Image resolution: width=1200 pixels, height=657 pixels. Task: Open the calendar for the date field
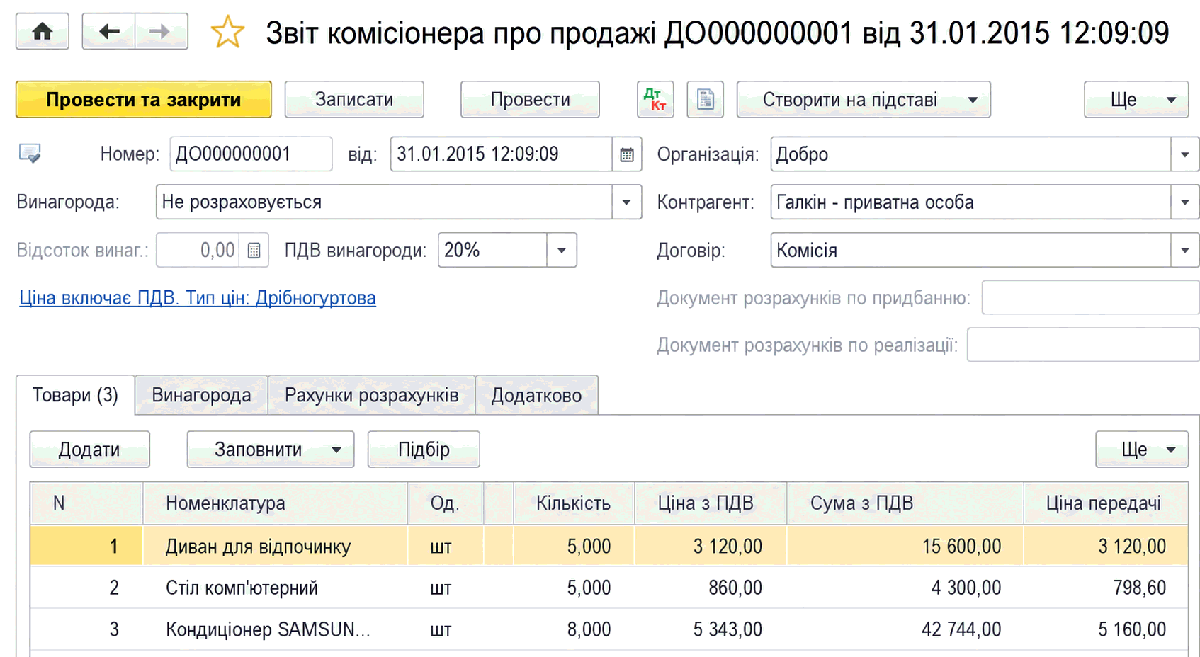[627, 154]
